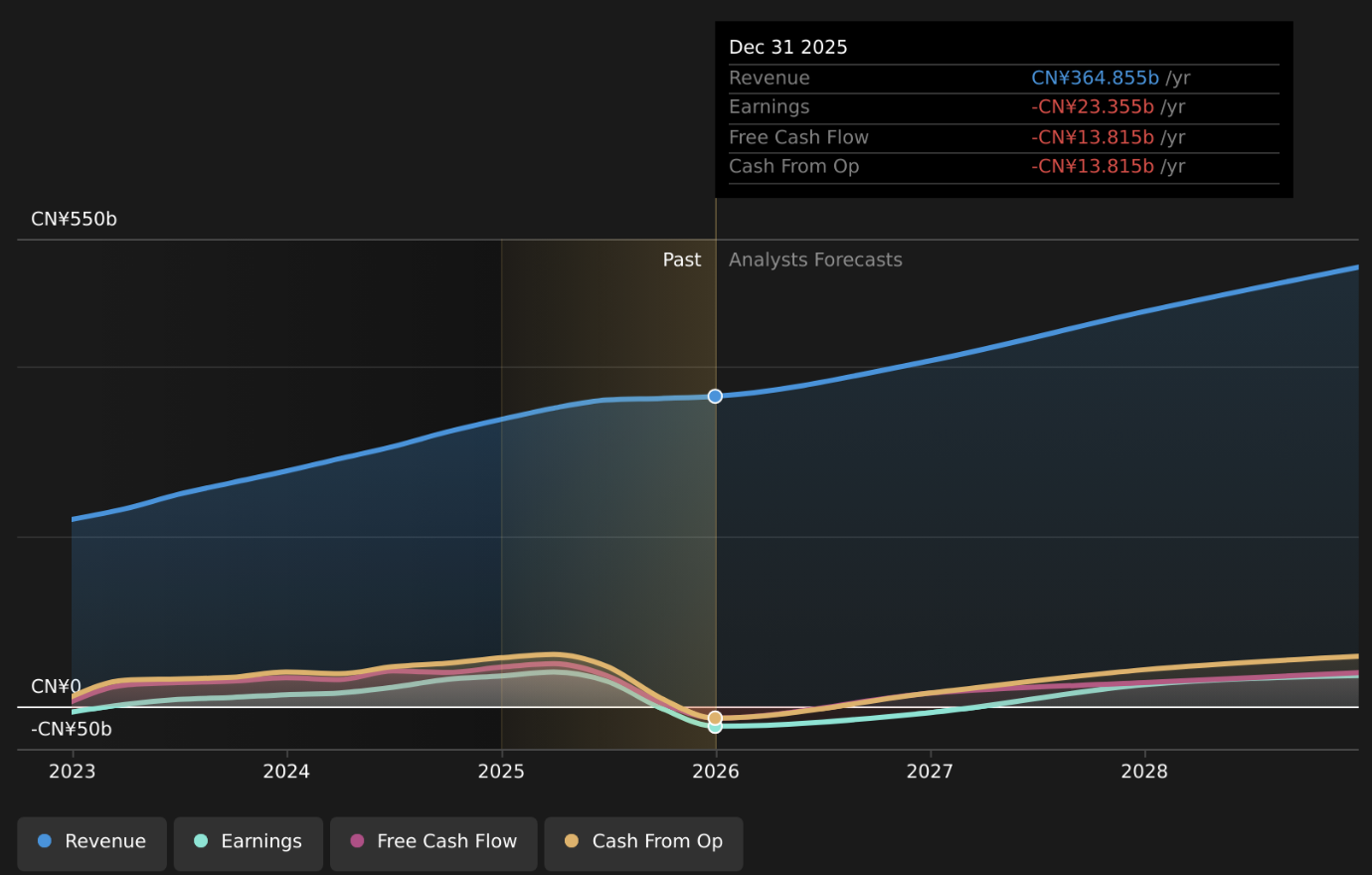
Task: Click the blue Revenue legend dot
Action: (x=45, y=841)
